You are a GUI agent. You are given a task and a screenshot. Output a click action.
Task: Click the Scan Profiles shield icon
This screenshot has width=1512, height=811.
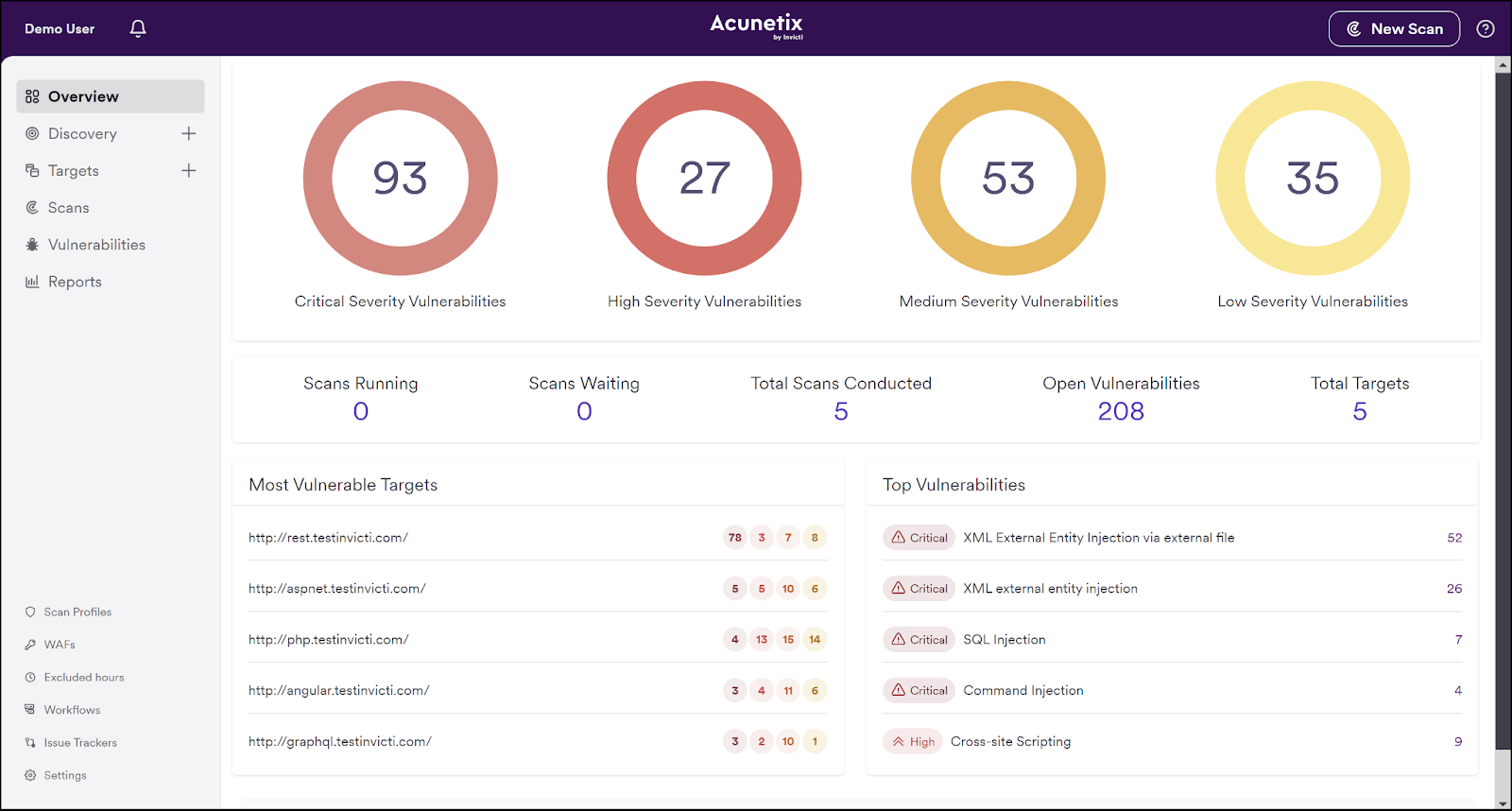coord(30,612)
